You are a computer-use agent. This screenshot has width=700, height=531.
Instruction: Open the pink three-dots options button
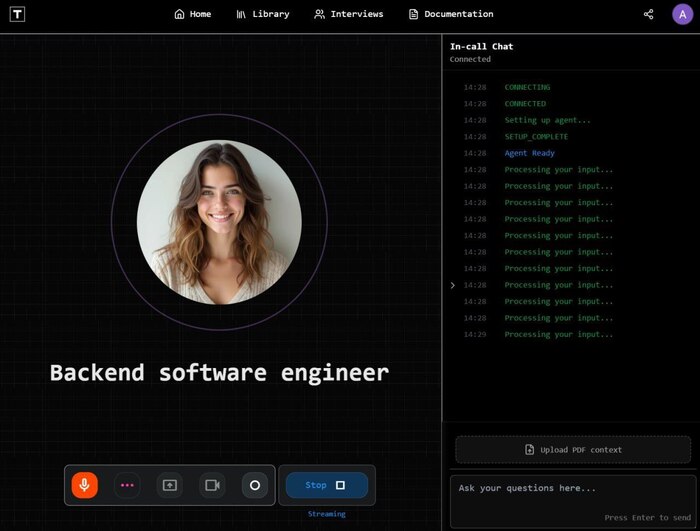click(x=127, y=485)
